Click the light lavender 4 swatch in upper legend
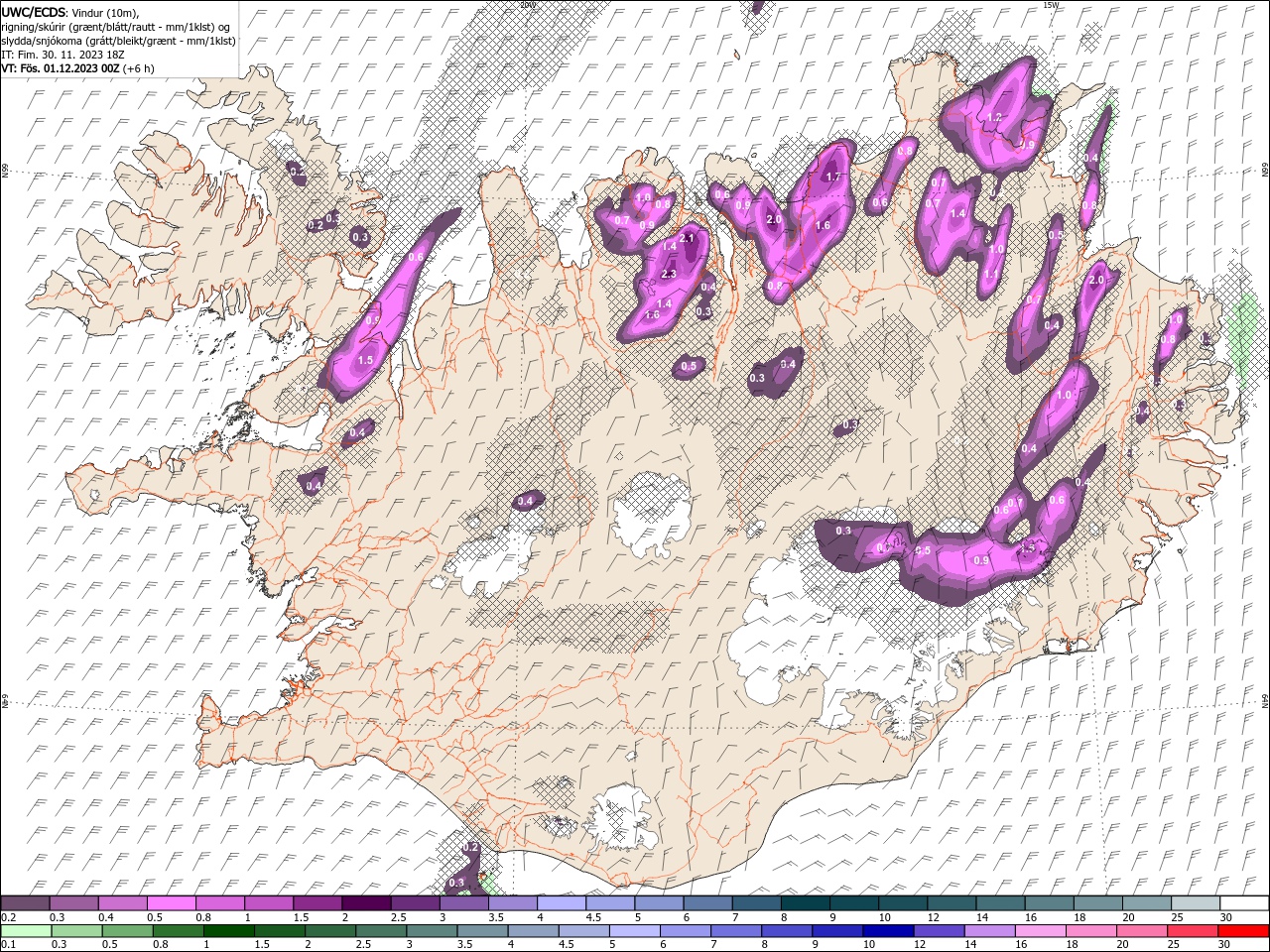 (561, 903)
